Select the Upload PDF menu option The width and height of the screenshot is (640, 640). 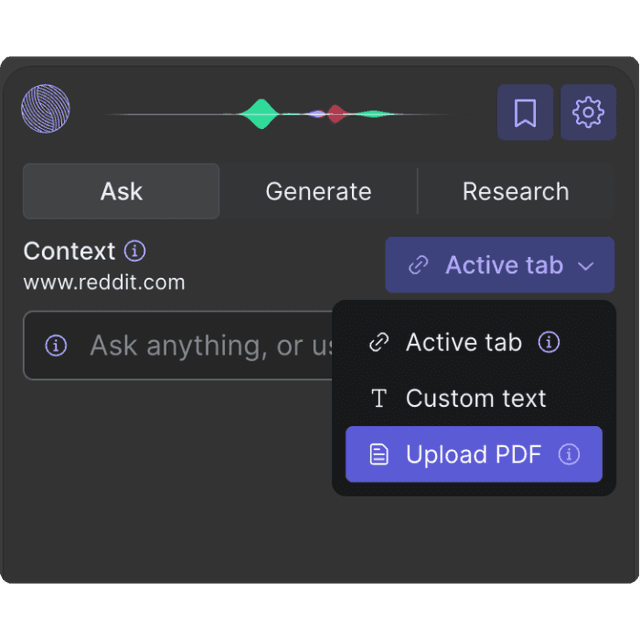[x=473, y=455]
